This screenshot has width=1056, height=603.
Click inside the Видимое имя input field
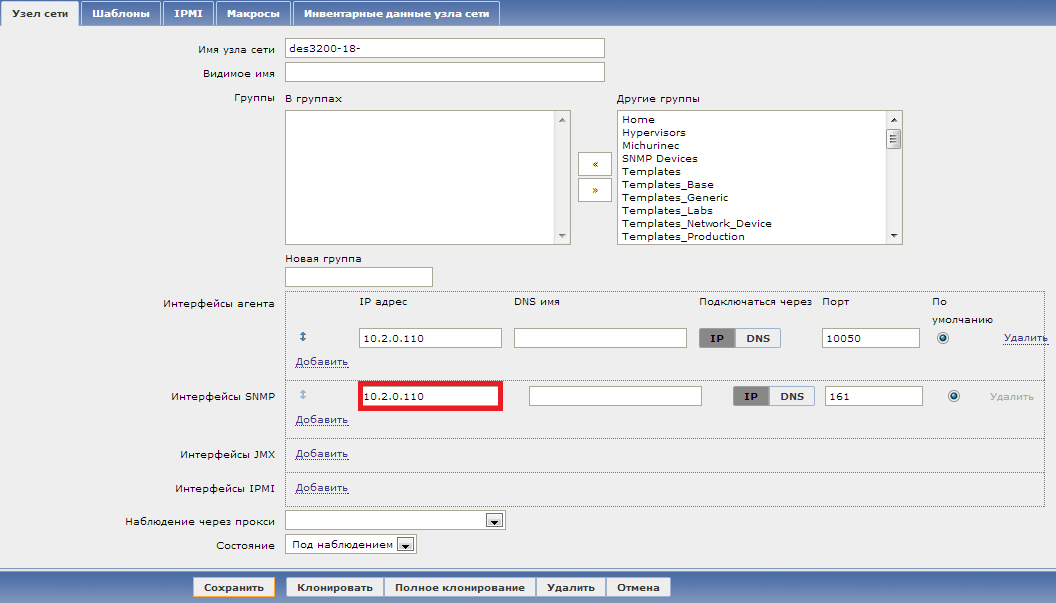(444, 71)
